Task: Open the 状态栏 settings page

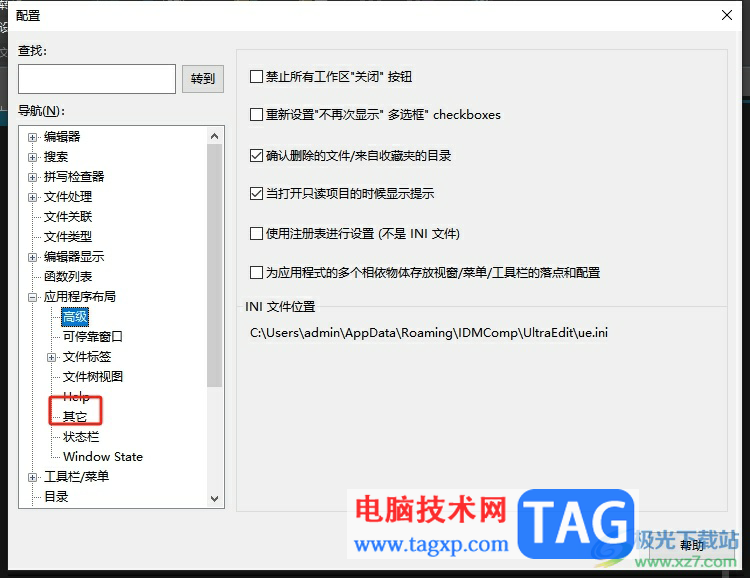Action: pos(81,437)
